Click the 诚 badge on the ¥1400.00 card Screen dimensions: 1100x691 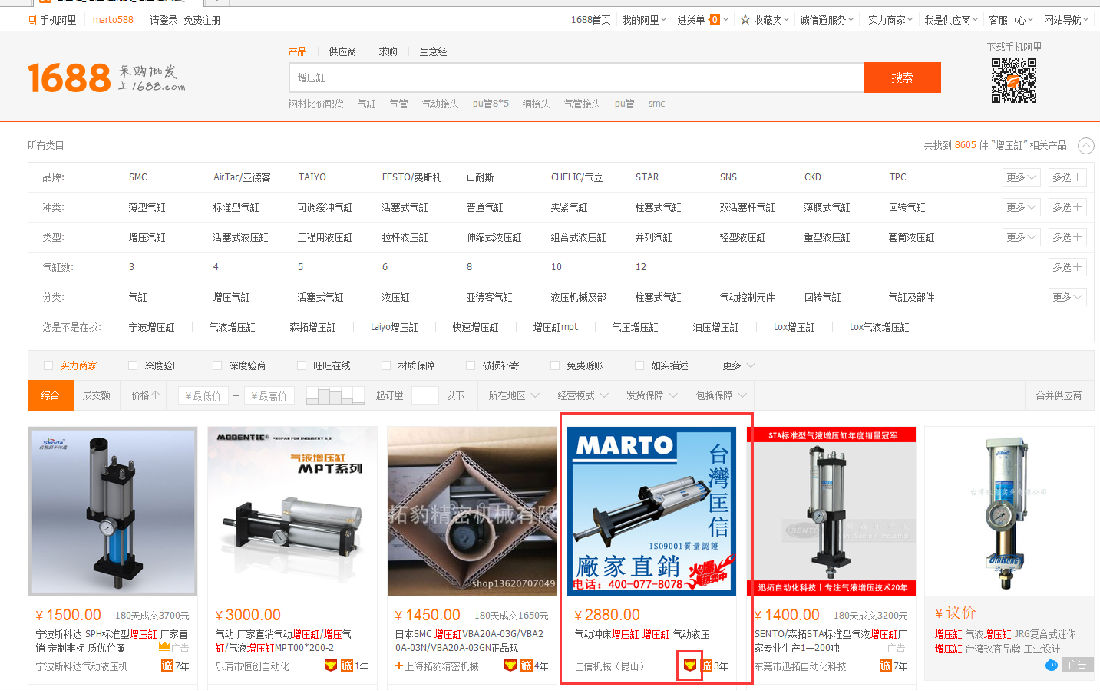tap(886, 665)
